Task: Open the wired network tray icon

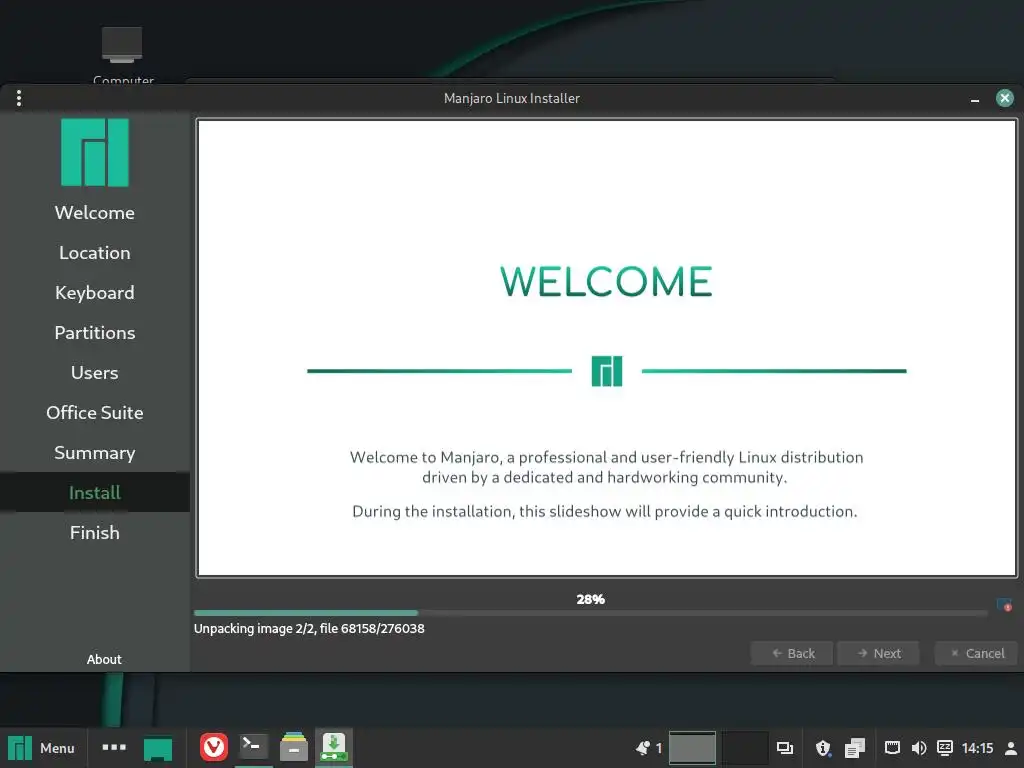Action: pos(892,748)
